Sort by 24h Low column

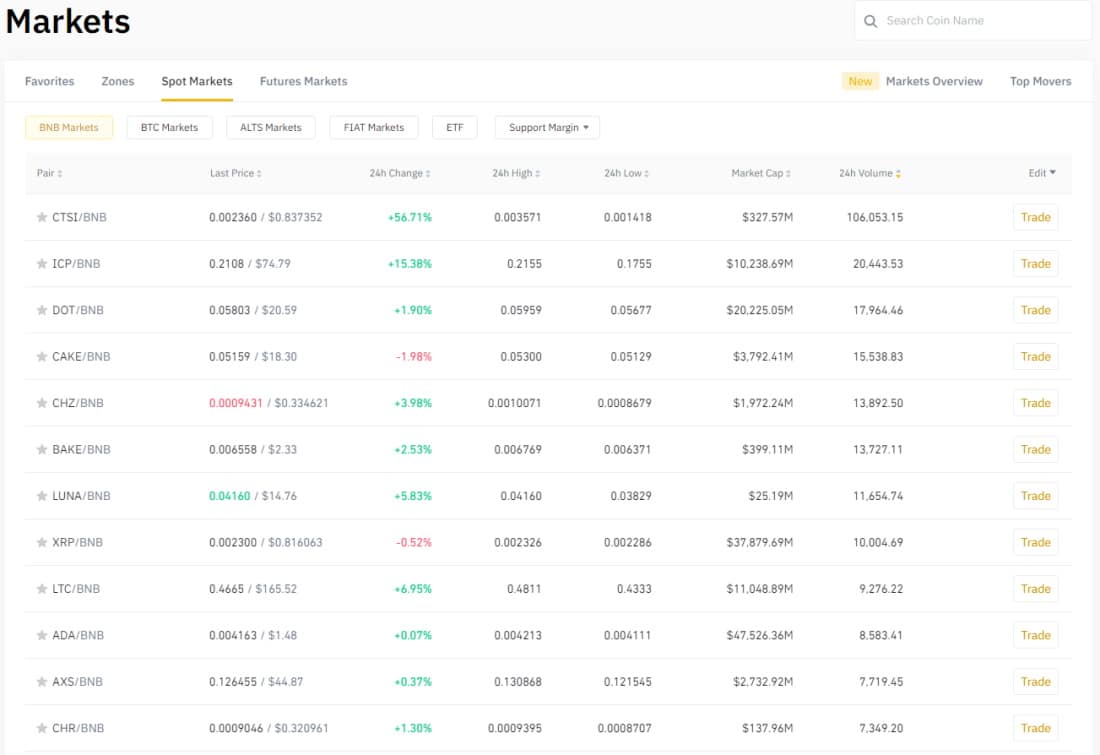pos(626,173)
